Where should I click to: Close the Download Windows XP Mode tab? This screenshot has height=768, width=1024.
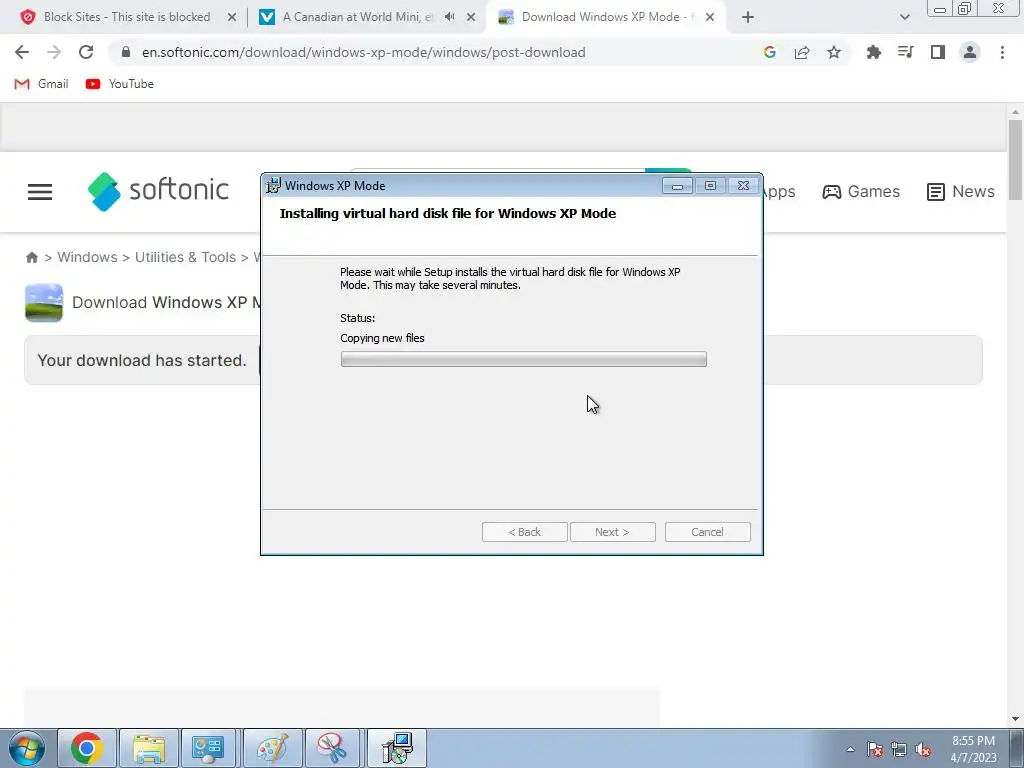tap(710, 17)
